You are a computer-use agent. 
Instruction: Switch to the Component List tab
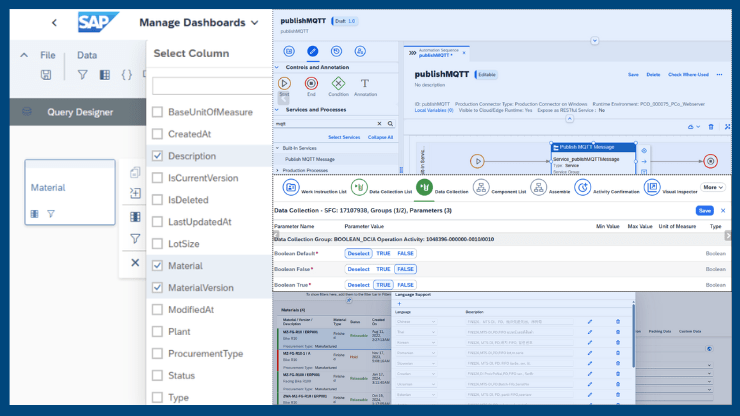pos(499,187)
